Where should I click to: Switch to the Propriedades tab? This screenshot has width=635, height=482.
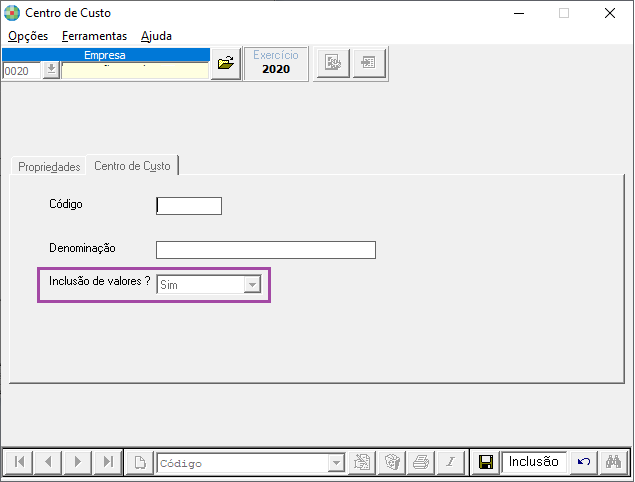[x=49, y=166]
